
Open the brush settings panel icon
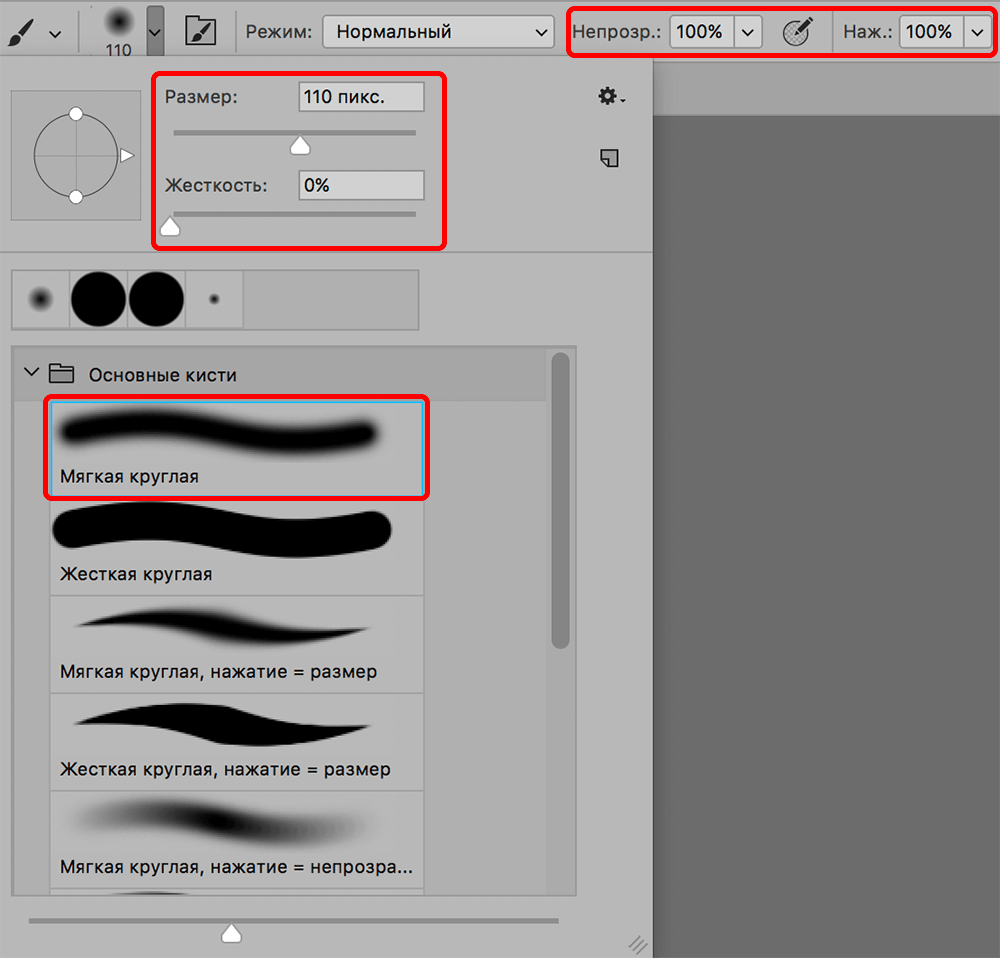click(x=201, y=32)
